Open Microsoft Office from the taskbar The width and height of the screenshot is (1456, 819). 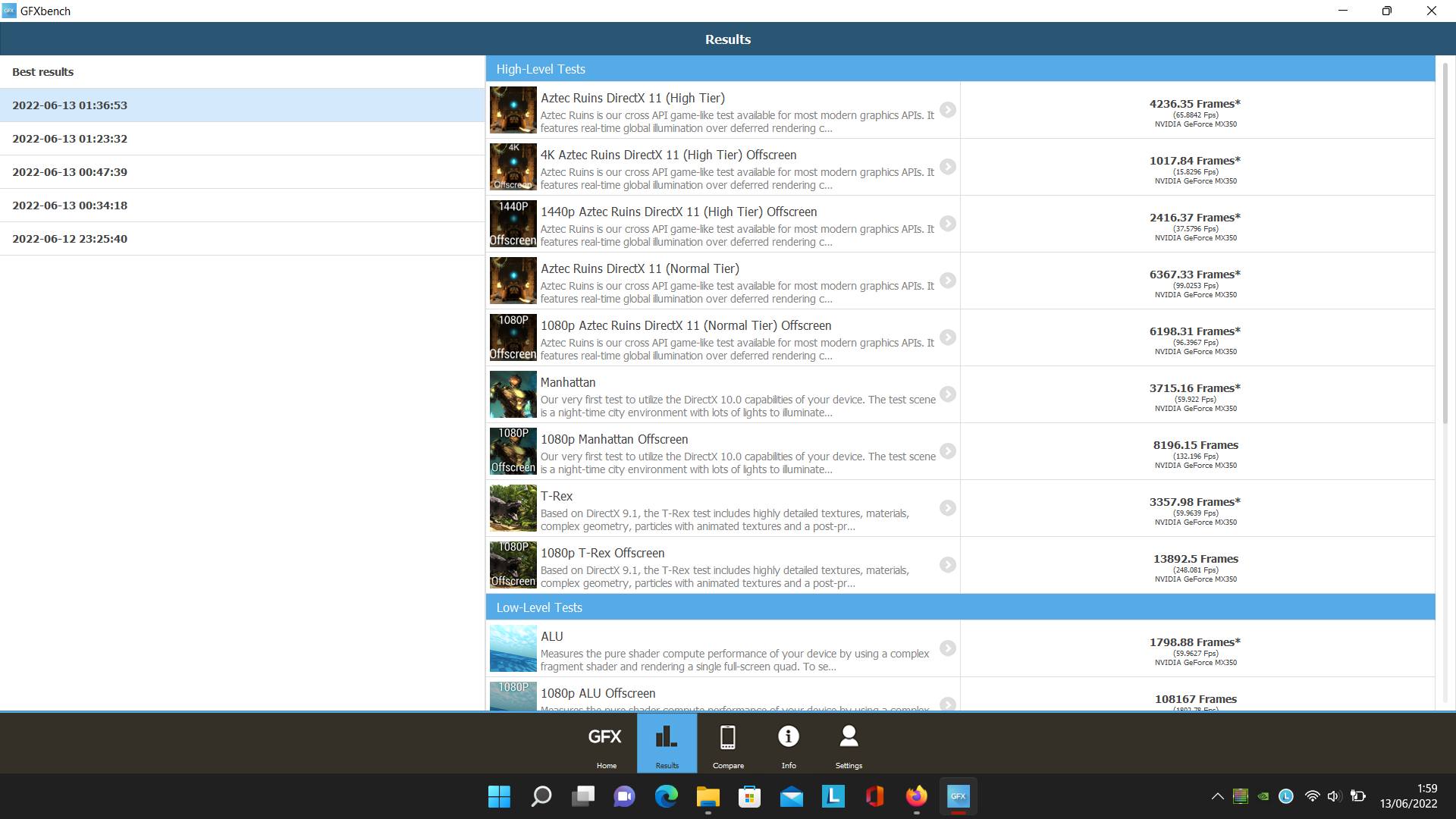(874, 796)
